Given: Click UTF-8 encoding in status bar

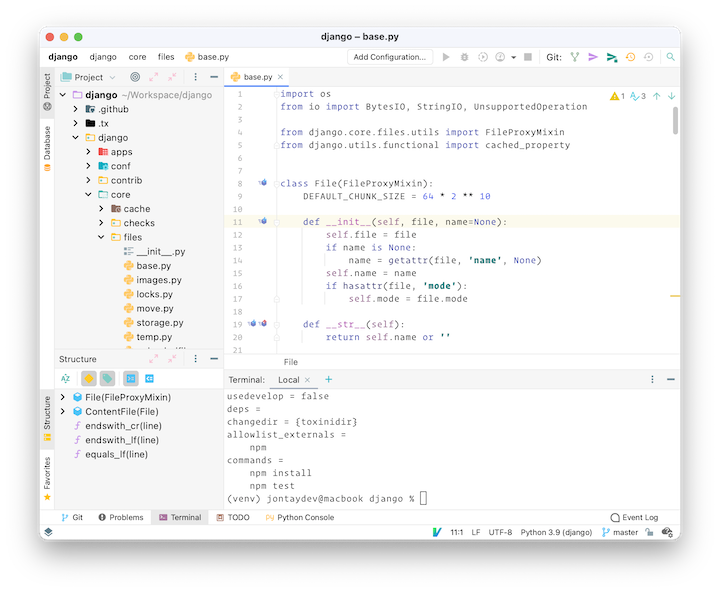Looking at the screenshot, I should pyautogui.click(x=500, y=532).
